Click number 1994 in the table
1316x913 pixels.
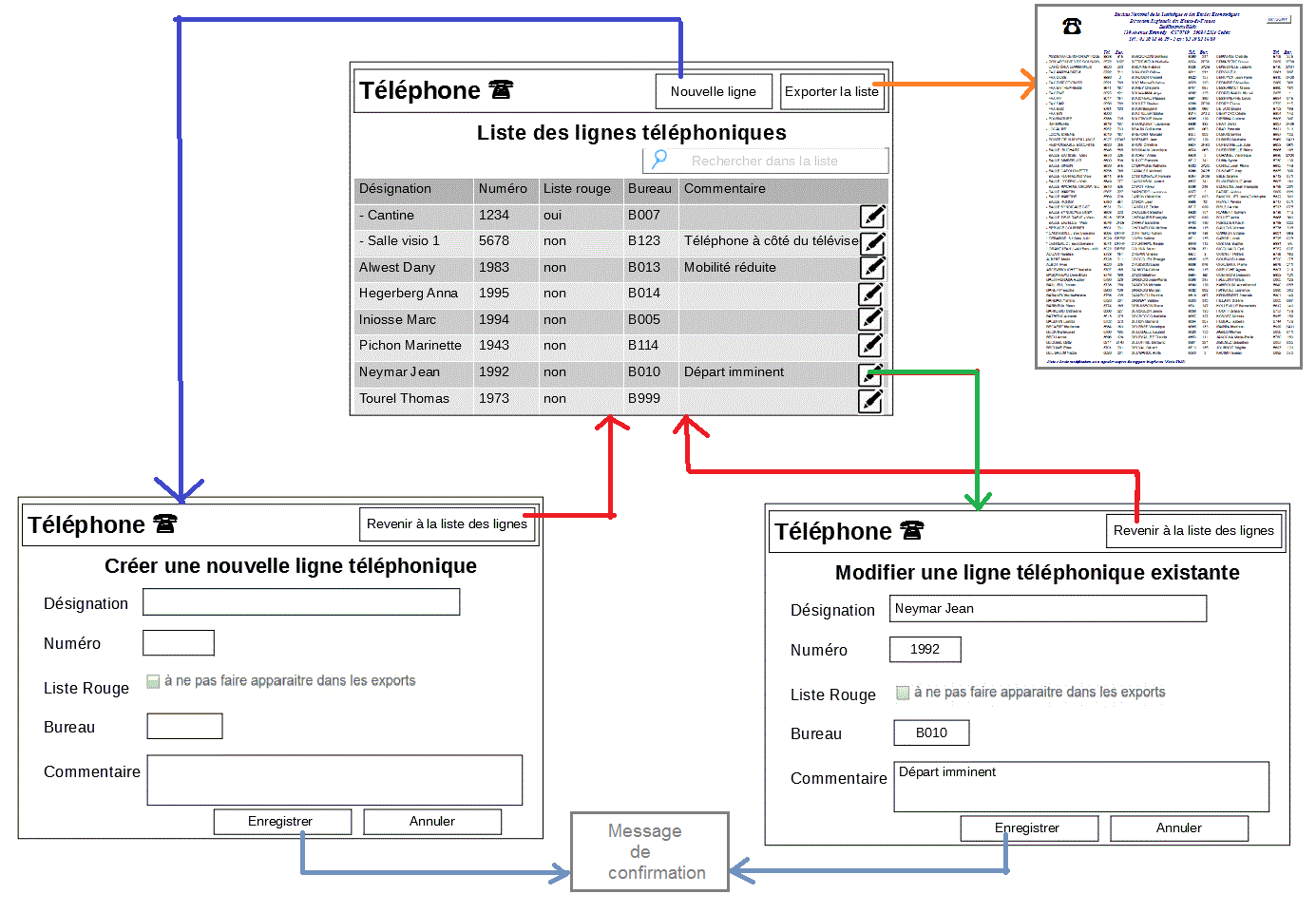[494, 319]
